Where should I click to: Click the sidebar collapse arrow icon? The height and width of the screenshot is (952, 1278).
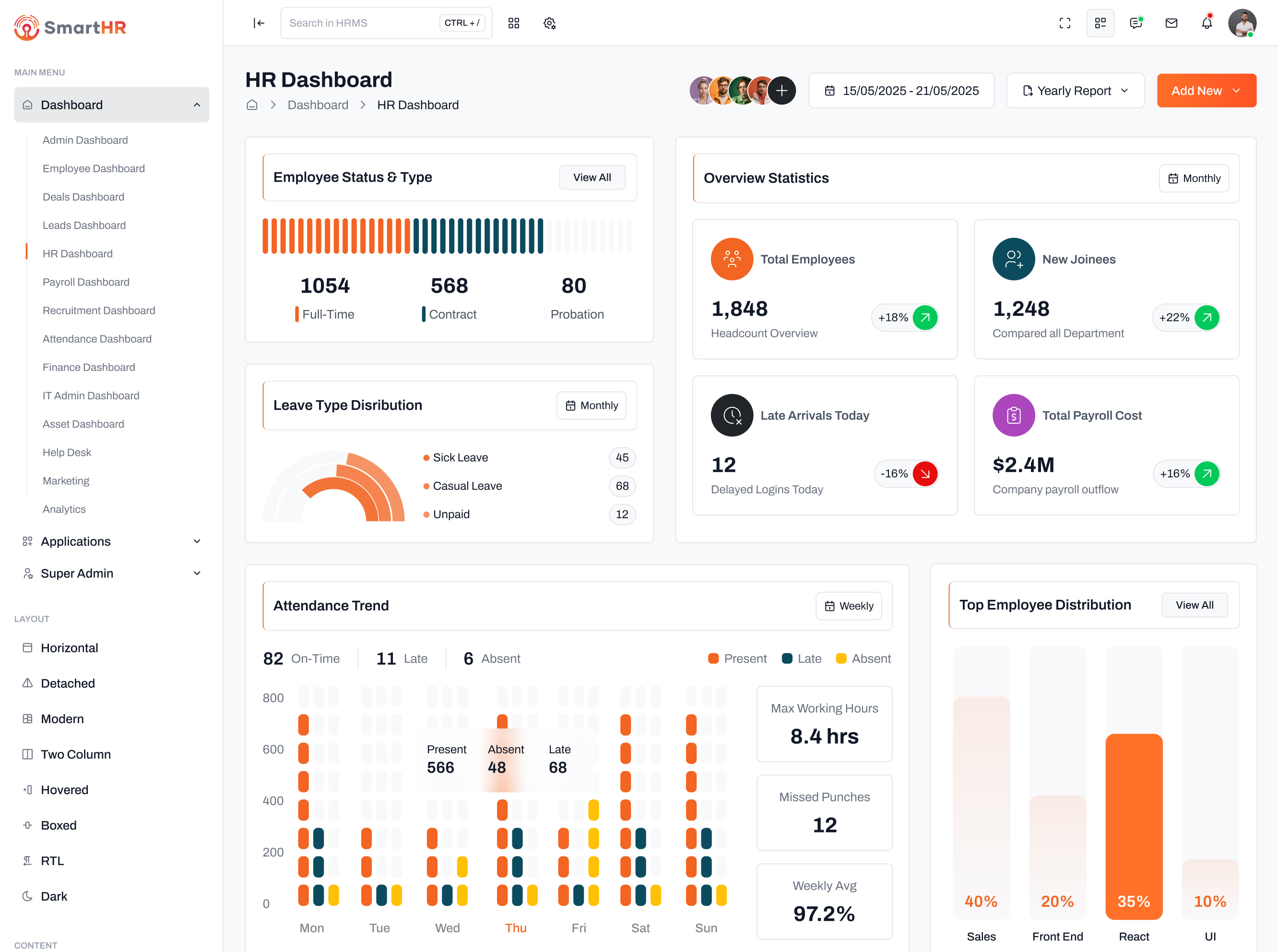[x=259, y=23]
